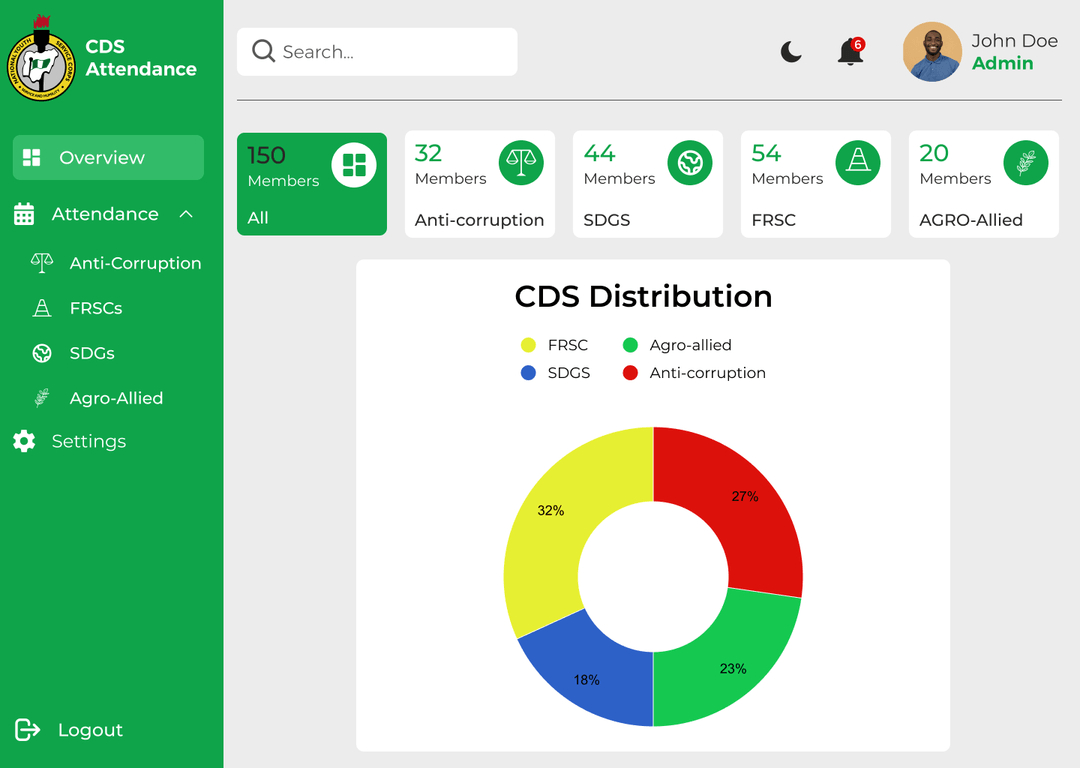The height and width of the screenshot is (768, 1080).
Task: Open notifications via the bell icon
Action: click(849, 53)
